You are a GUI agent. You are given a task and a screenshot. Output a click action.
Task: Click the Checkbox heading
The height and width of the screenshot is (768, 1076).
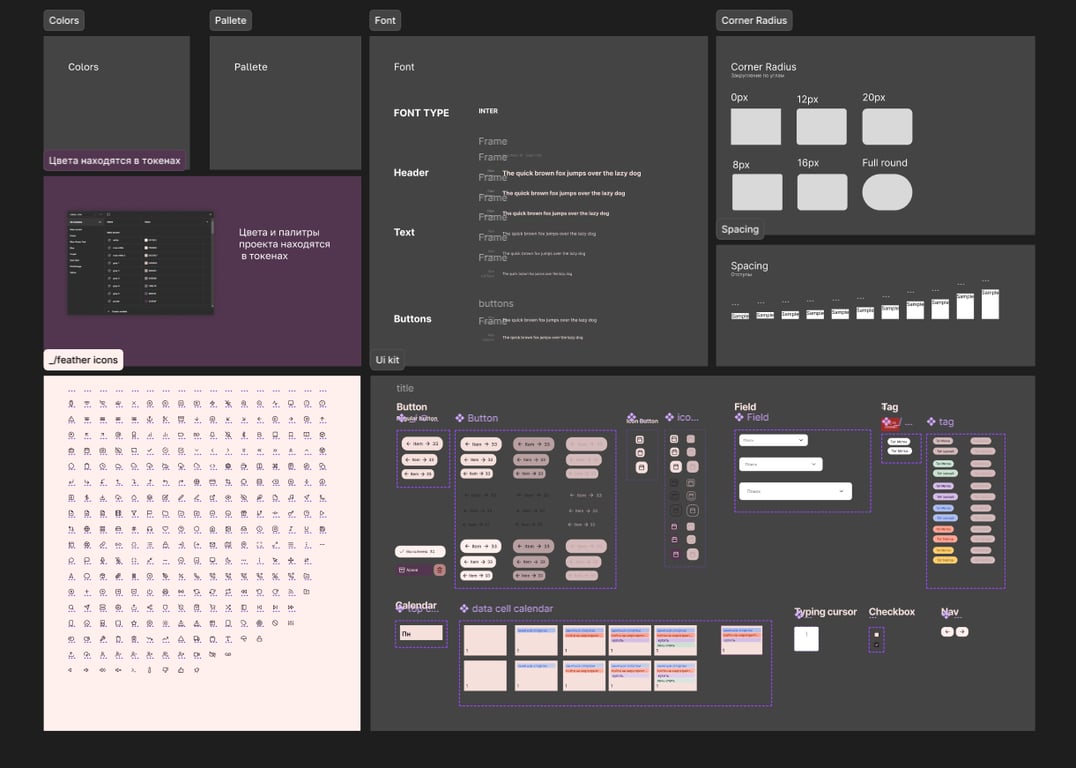891,612
